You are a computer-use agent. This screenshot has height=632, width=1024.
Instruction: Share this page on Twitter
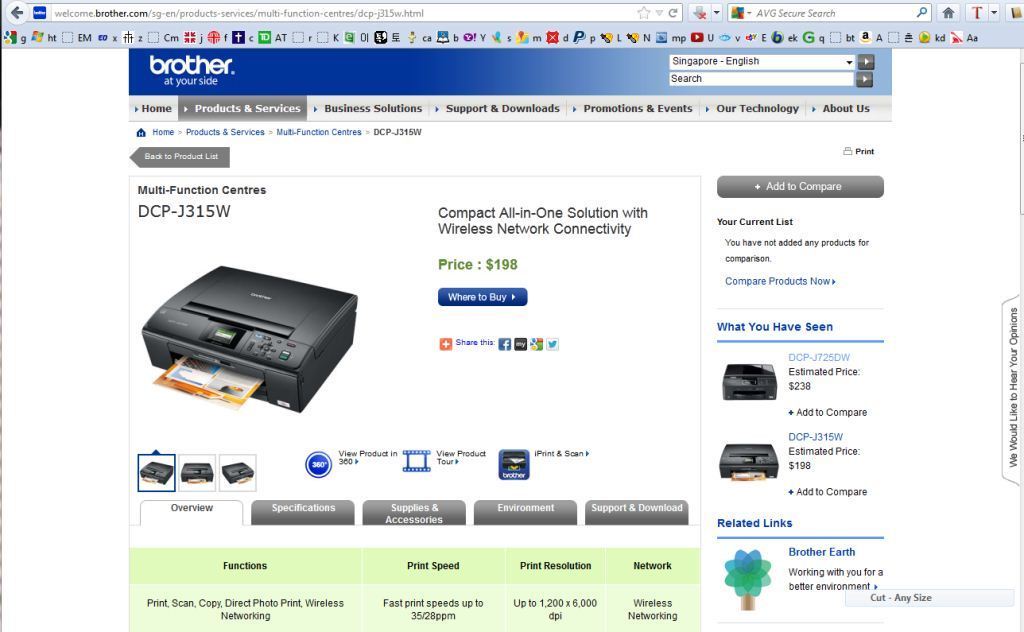(x=552, y=344)
